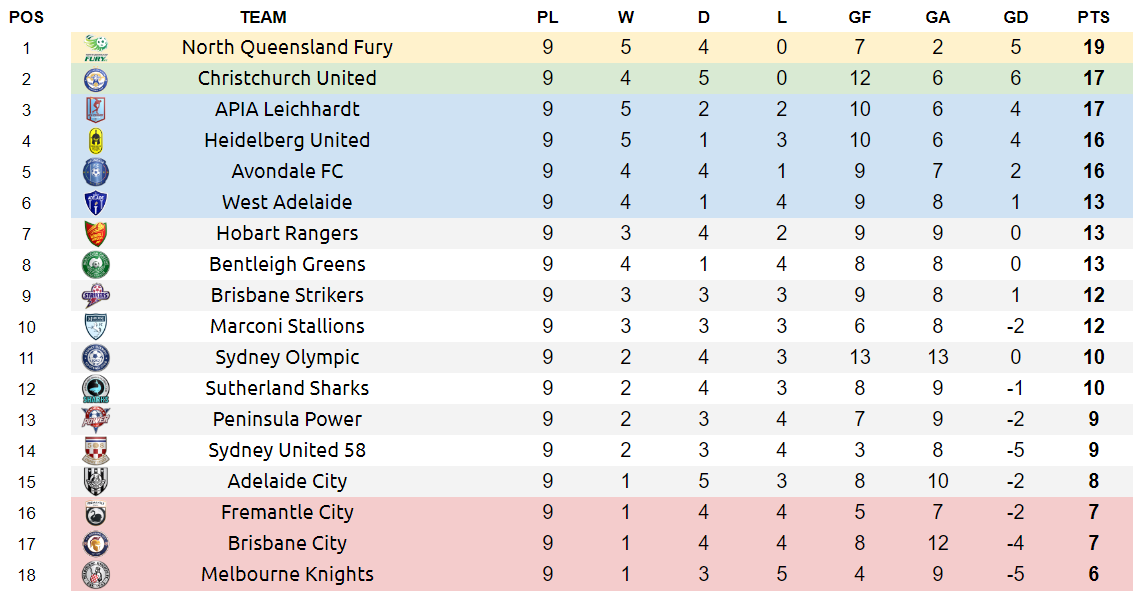Screen dimensions: 1134x592
Task: Click the Peninsula Power logo
Action: (x=95, y=419)
